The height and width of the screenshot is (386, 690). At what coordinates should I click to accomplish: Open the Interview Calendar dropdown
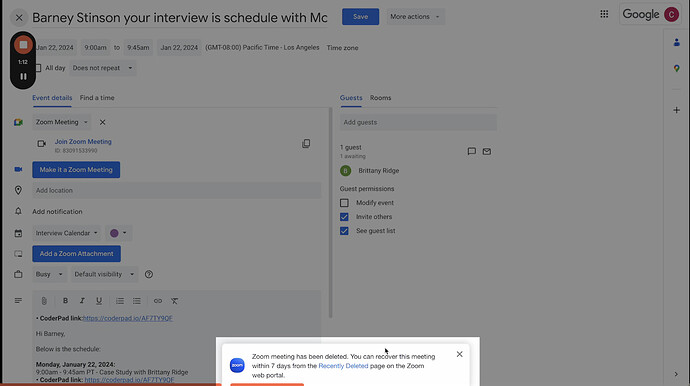point(66,233)
